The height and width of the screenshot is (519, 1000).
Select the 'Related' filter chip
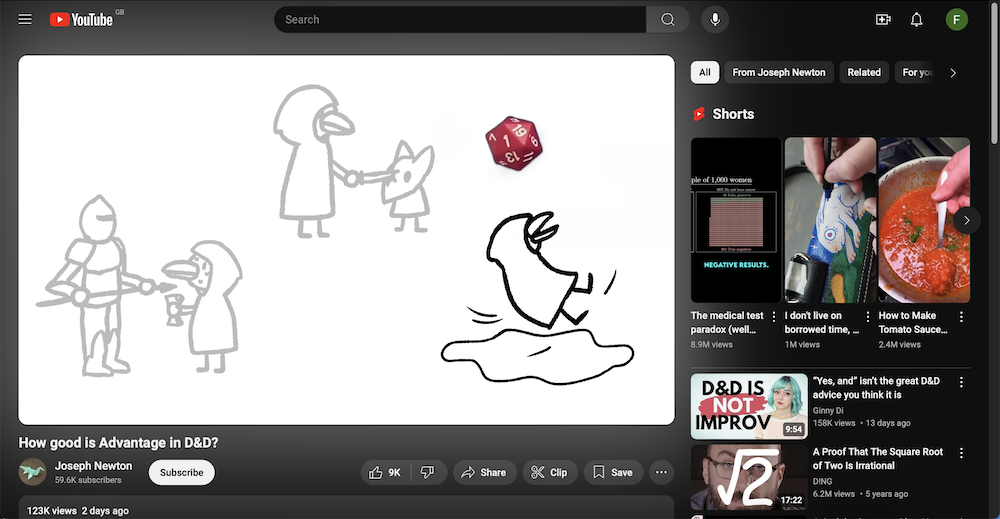click(864, 72)
